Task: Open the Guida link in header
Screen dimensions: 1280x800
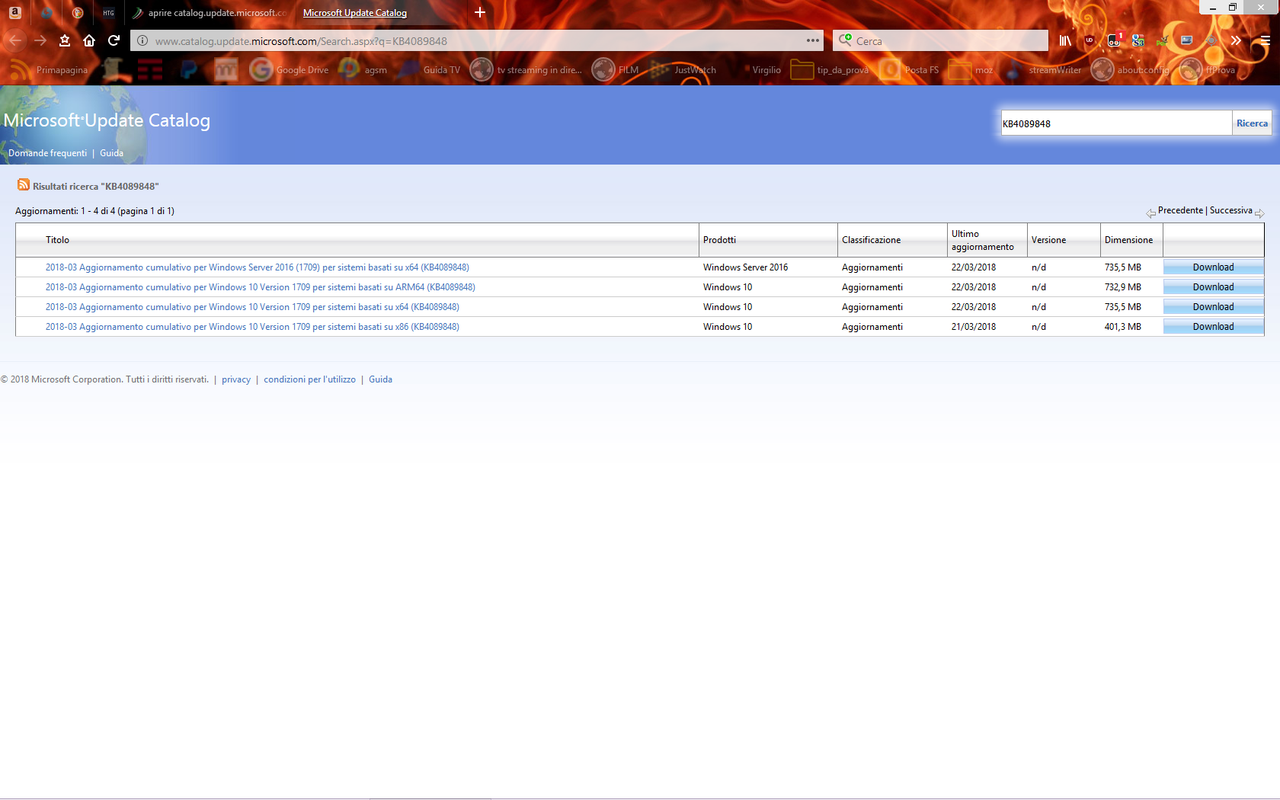Action: (112, 153)
